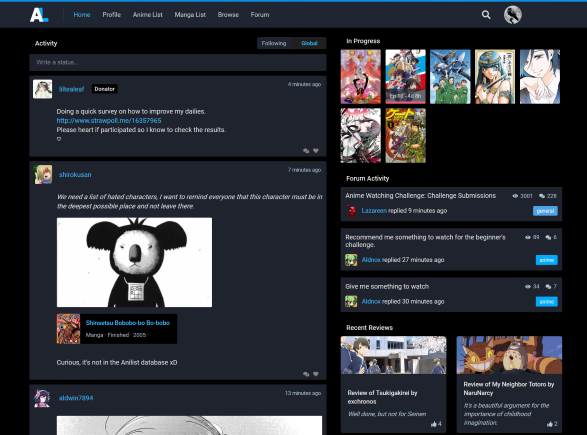Click the 13 minutes ago timestamp
This screenshot has height=435, width=587.
click(x=303, y=393)
